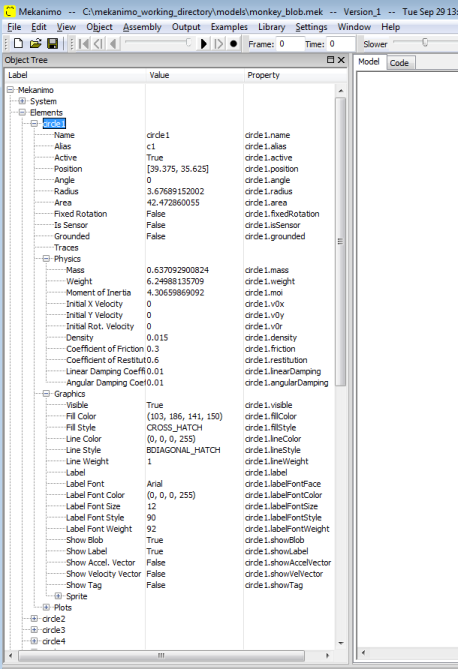Click the tree's left scroll arrow
458x669 pixels.
(10, 655)
